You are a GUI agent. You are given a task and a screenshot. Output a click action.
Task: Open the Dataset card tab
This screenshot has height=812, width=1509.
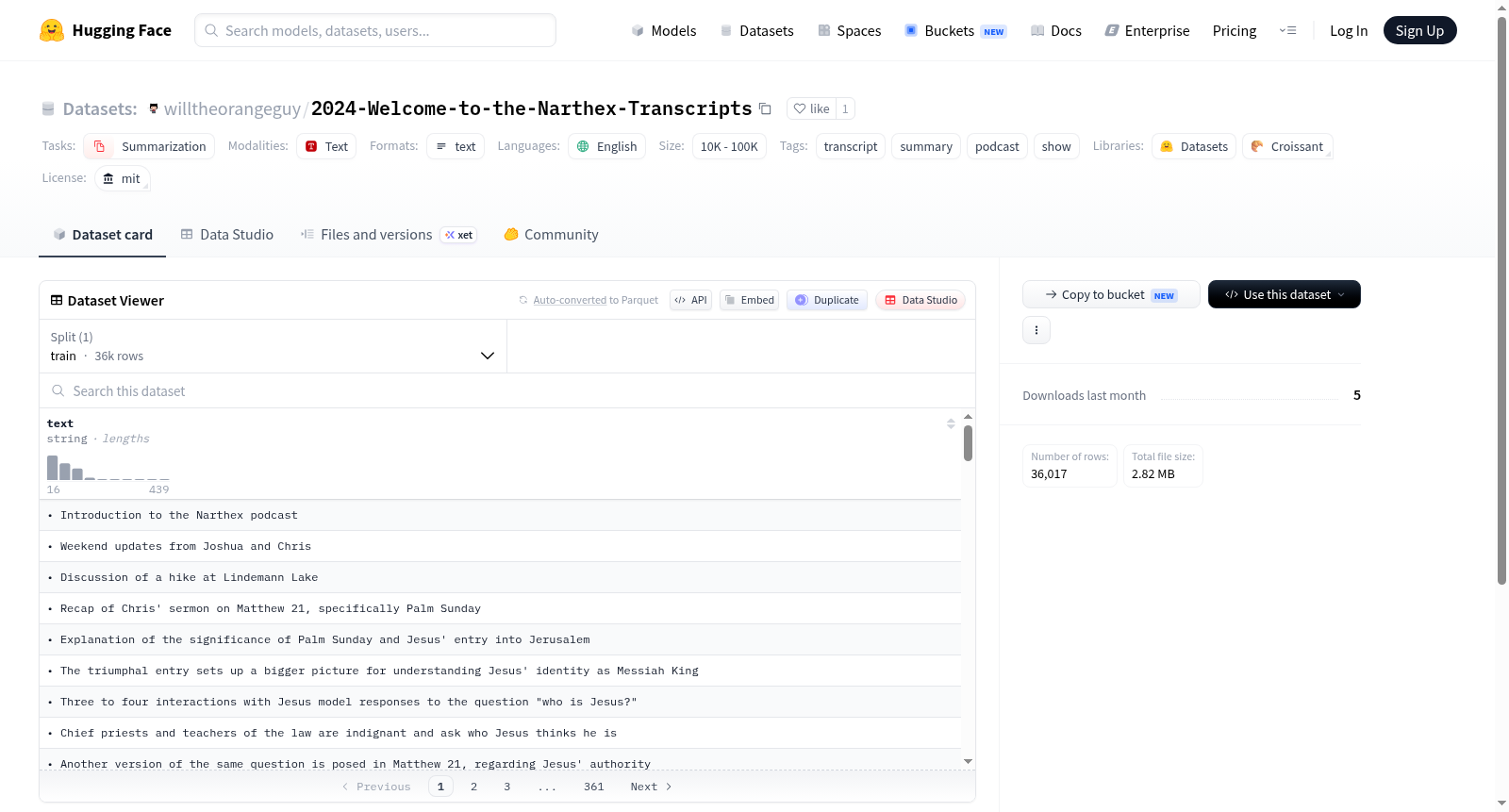[103, 235]
